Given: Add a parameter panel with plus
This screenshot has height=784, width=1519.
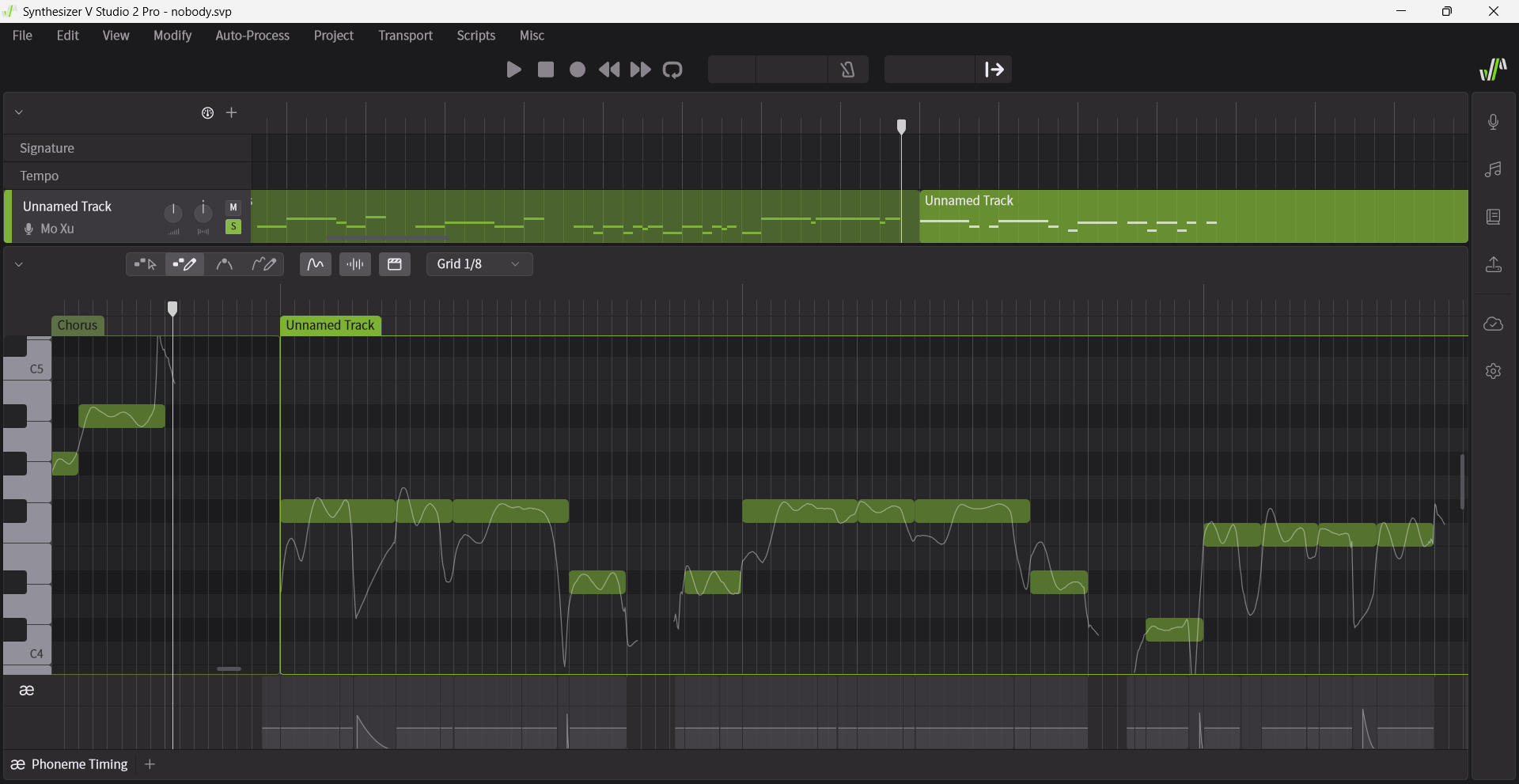Looking at the screenshot, I should pyautogui.click(x=150, y=764).
